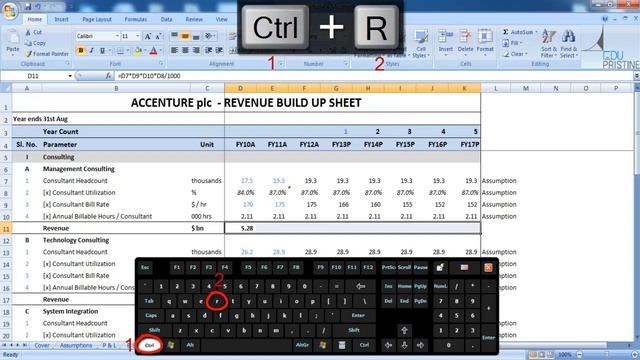
Task: Activate the Format Painter
Action: (x=47, y=53)
